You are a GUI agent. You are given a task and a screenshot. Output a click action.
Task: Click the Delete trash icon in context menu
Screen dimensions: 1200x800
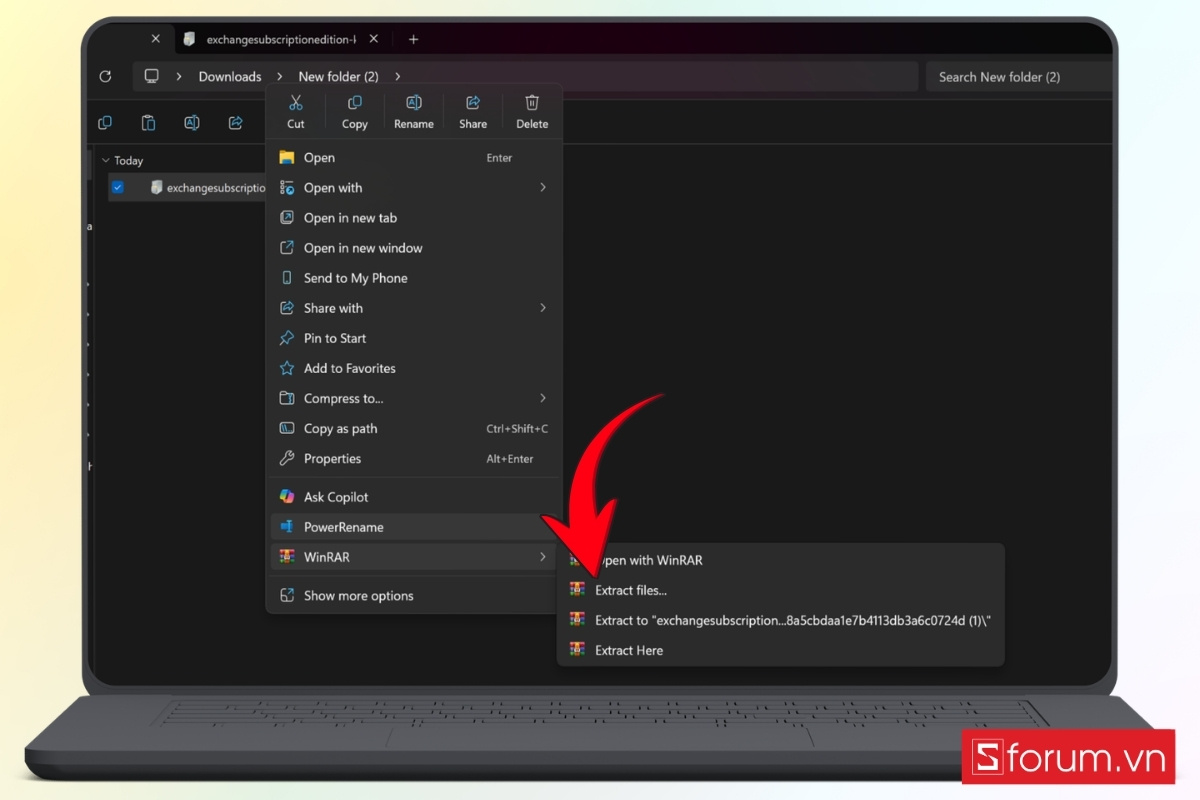click(x=532, y=103)
